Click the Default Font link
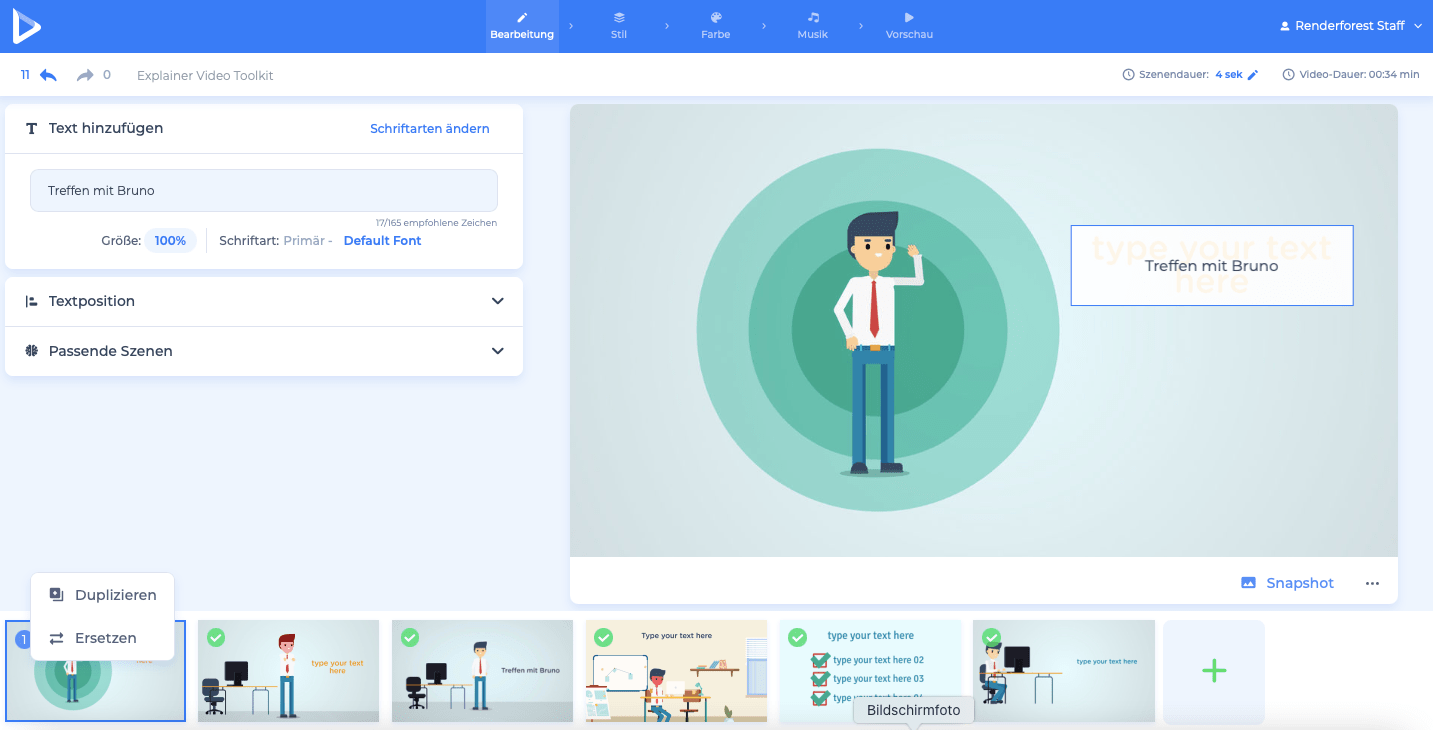 tap(382, 241)
